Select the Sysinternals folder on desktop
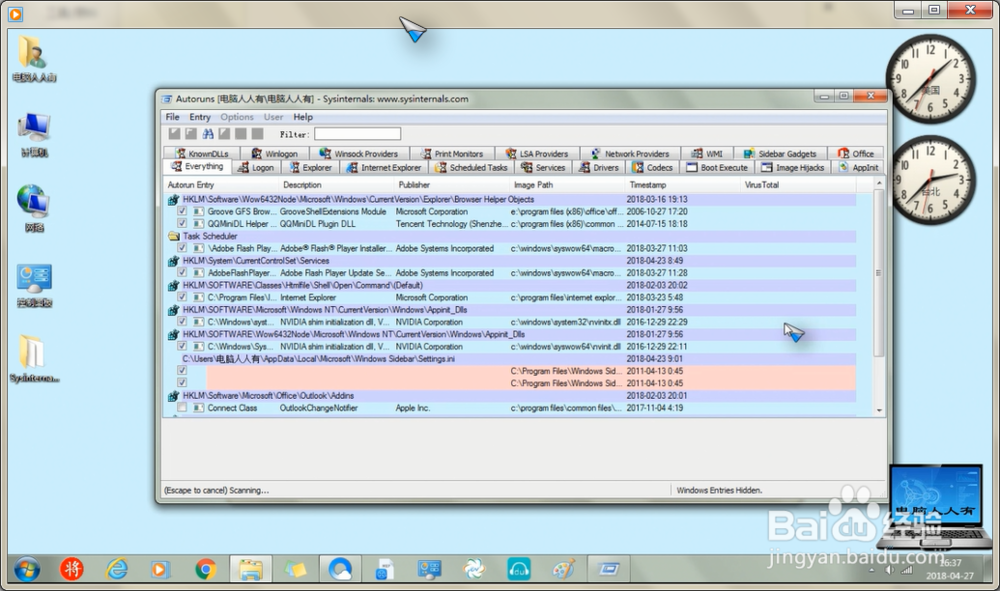 34,358
